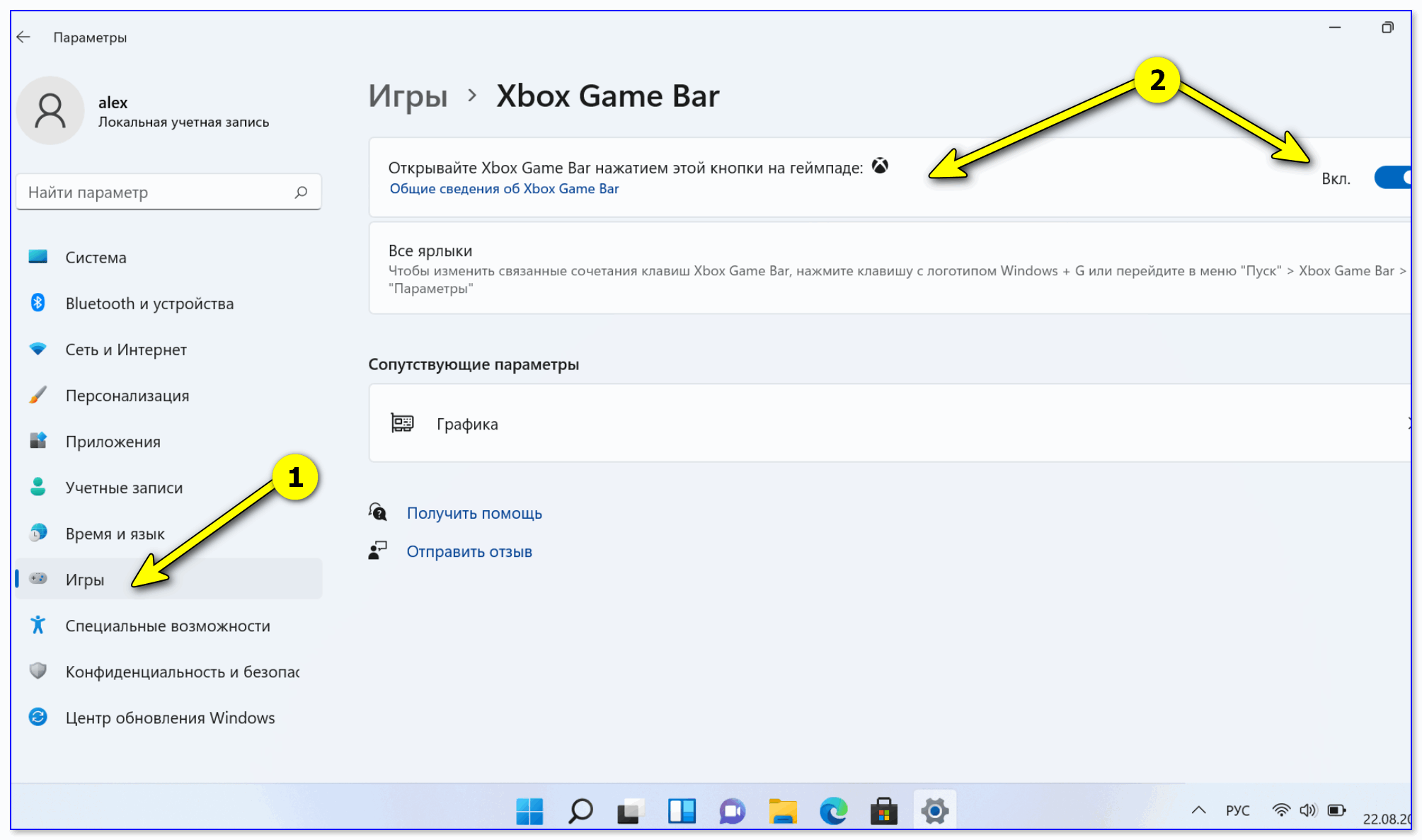Image resolution: width=1422 pixels, height=840 pixels.
Task: Open Task View on taskbar
Action: tap(631, 811)
